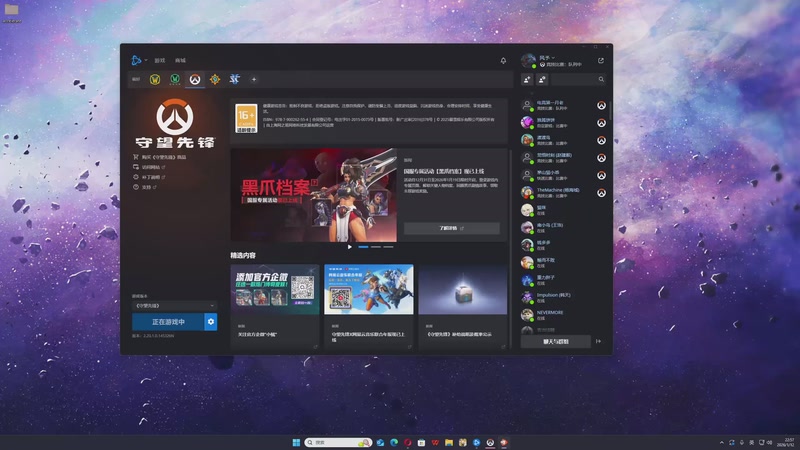
Task: Open the 聊天与群组 chat button
Action: [x=556, y=341]
